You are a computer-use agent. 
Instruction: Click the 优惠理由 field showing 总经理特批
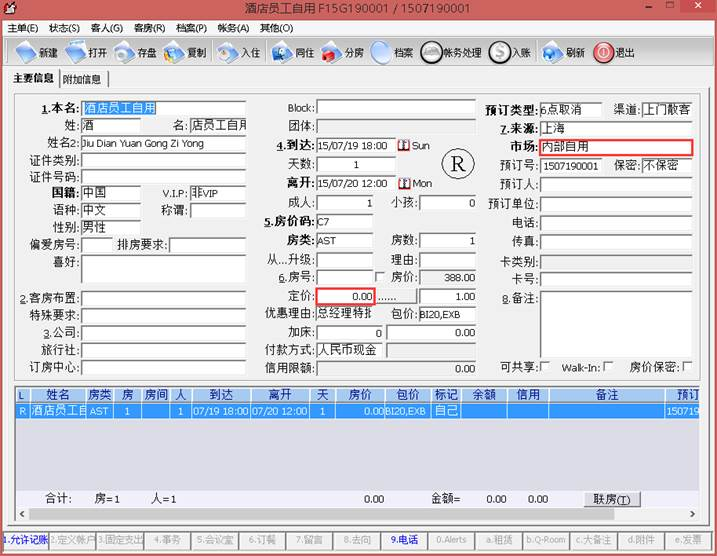(344, 314)
